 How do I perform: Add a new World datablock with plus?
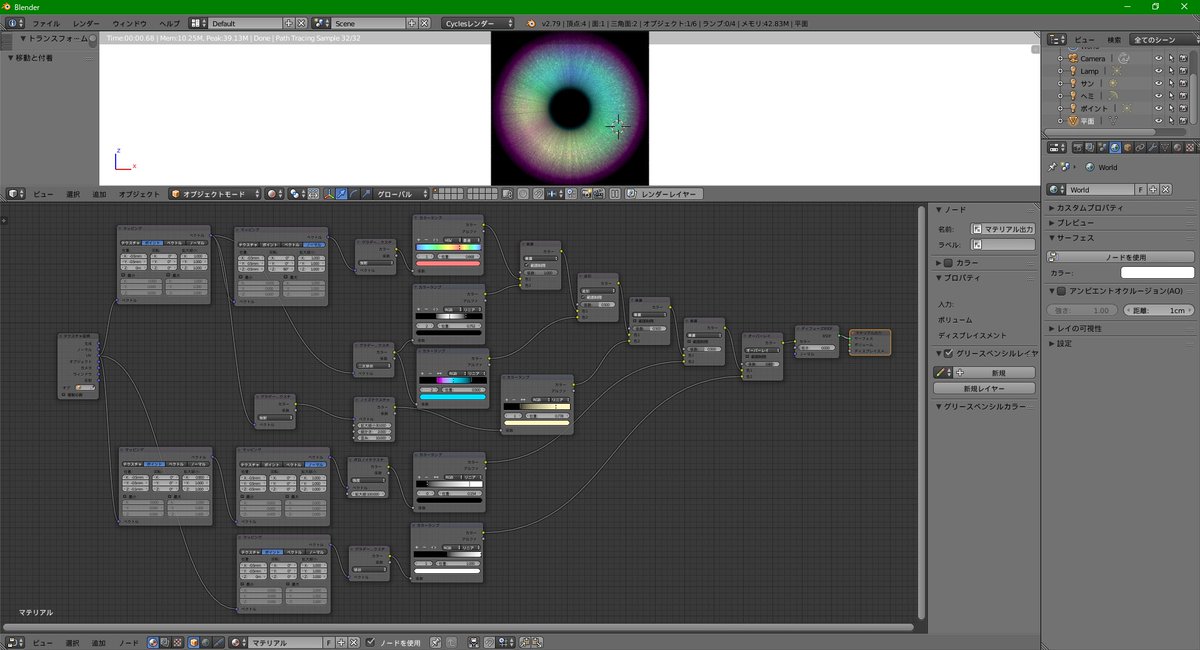coord(1153,189)
